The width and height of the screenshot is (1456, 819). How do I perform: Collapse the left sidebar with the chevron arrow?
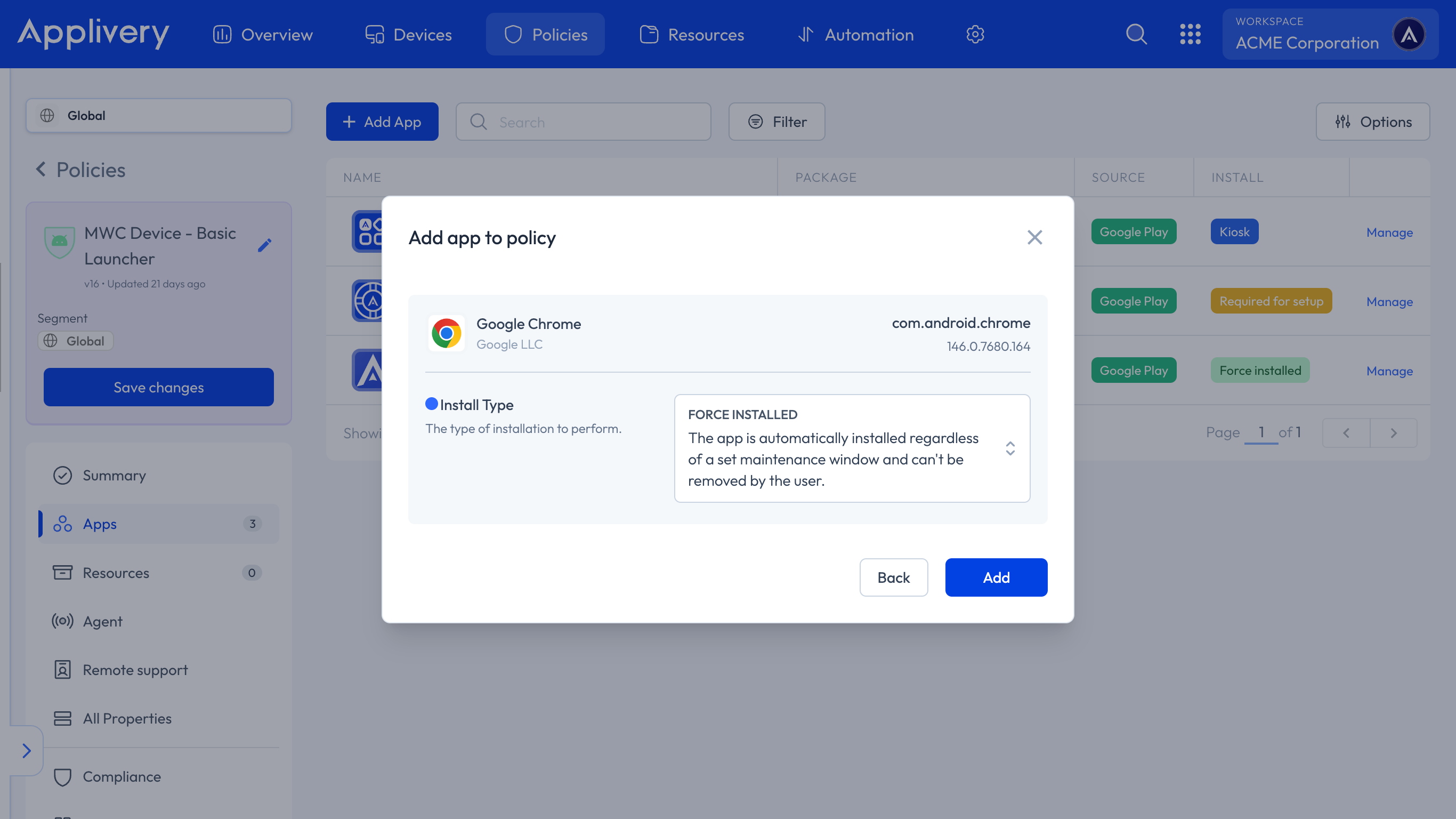click(x=27, y=751)
